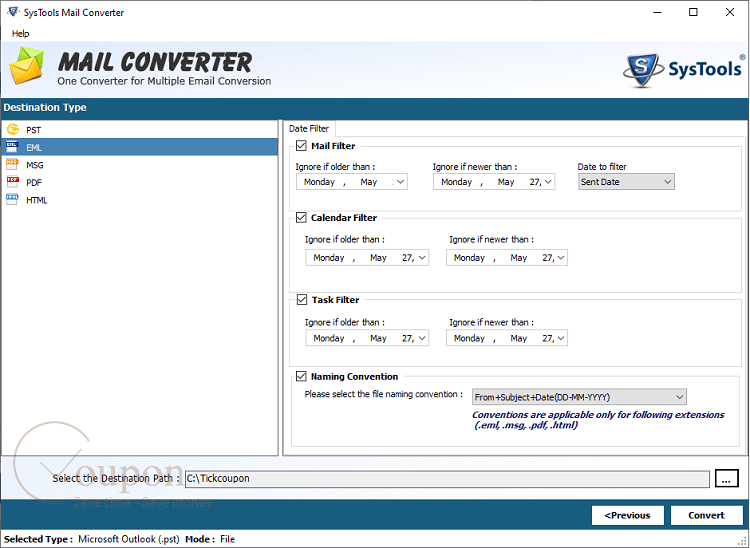The image size is (750, 548).
Task: Click the SysTools shield logo
Action: [642, 70]
